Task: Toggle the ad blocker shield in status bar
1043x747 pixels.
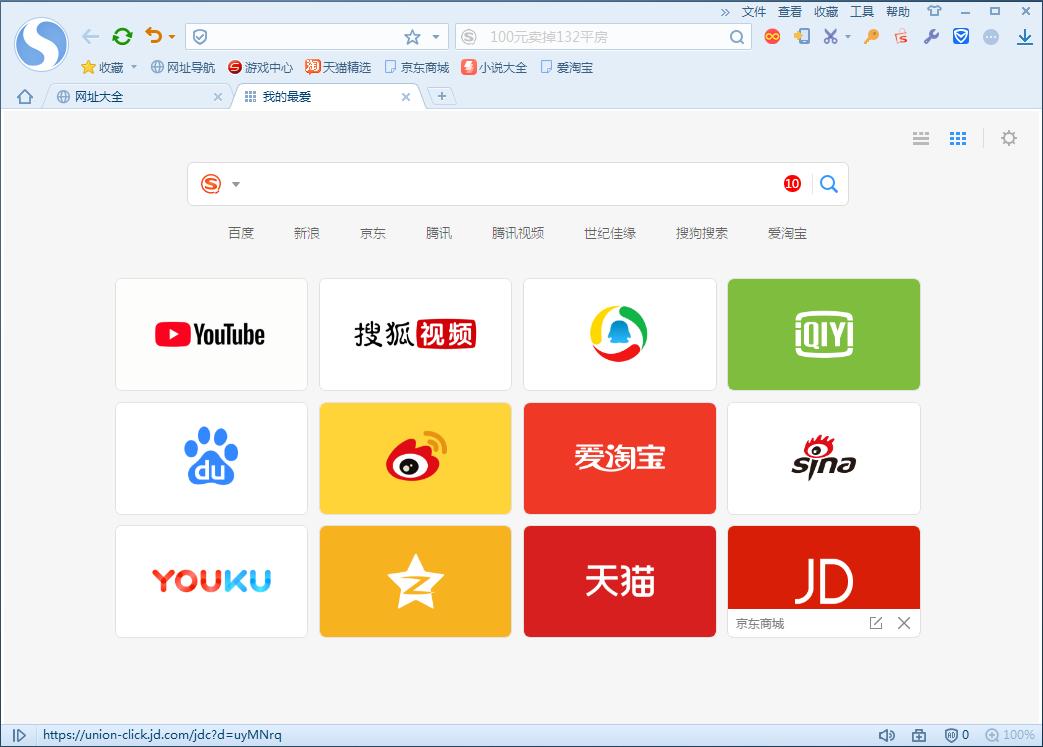Action: click(952, 734)
